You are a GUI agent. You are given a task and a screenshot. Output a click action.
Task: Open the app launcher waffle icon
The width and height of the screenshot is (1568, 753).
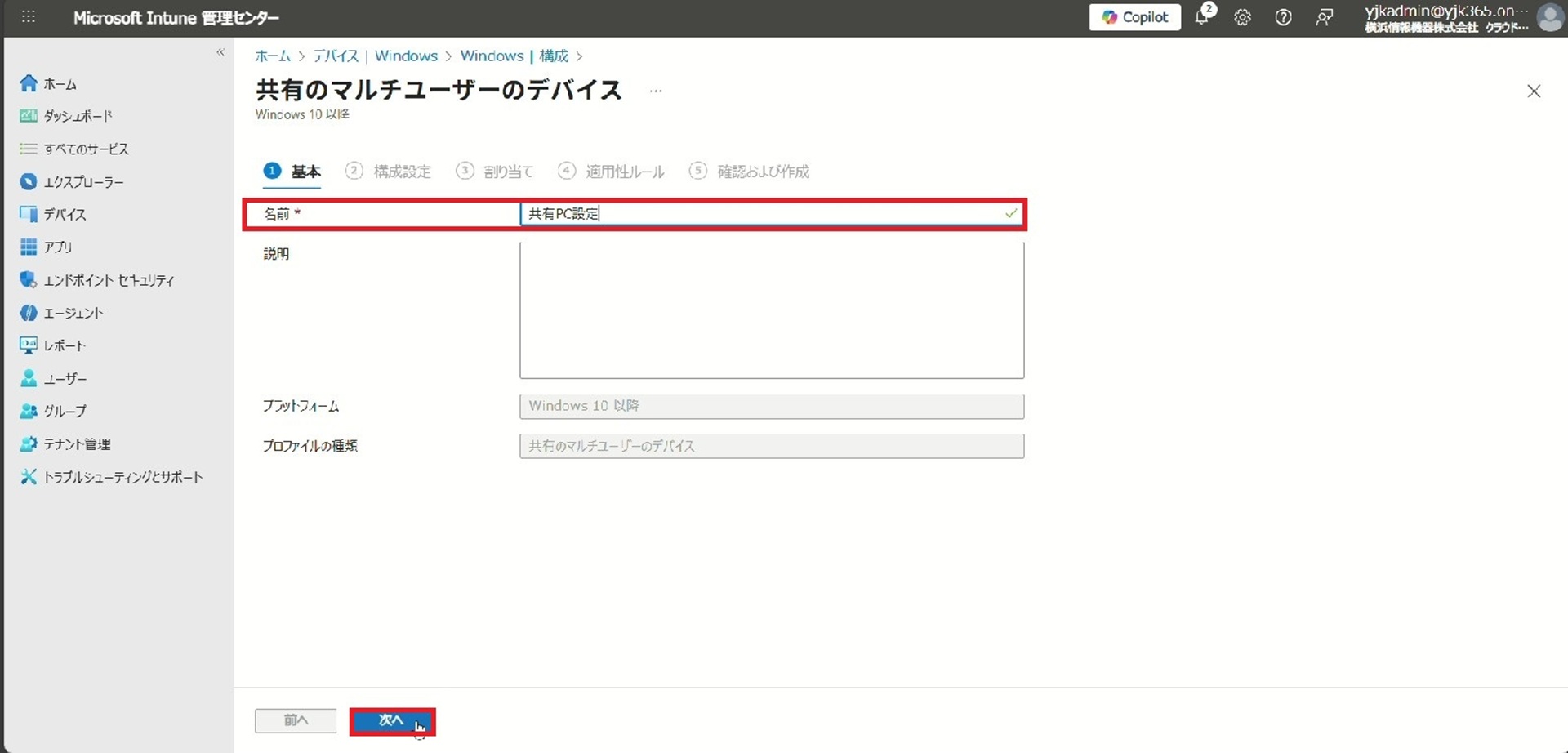pyautogui.click(x=28, y=17)
